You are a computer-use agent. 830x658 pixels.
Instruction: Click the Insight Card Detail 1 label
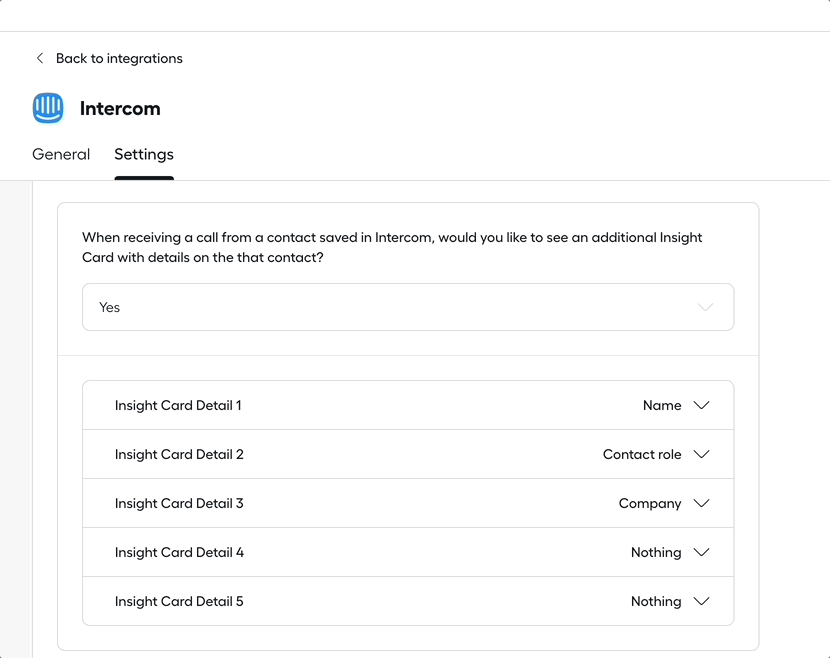pos(178,405)
